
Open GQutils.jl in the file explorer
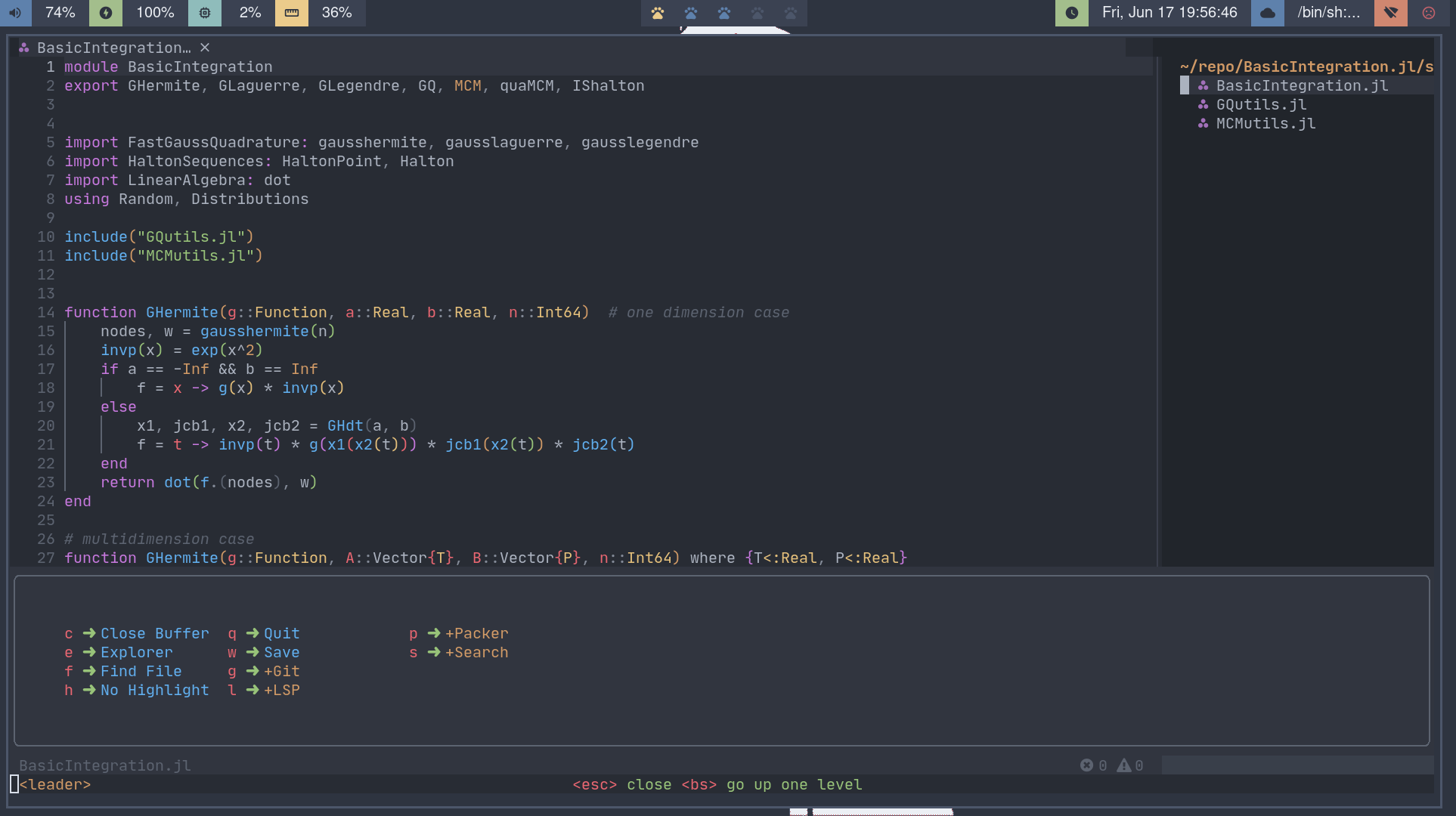(1261, 104)
